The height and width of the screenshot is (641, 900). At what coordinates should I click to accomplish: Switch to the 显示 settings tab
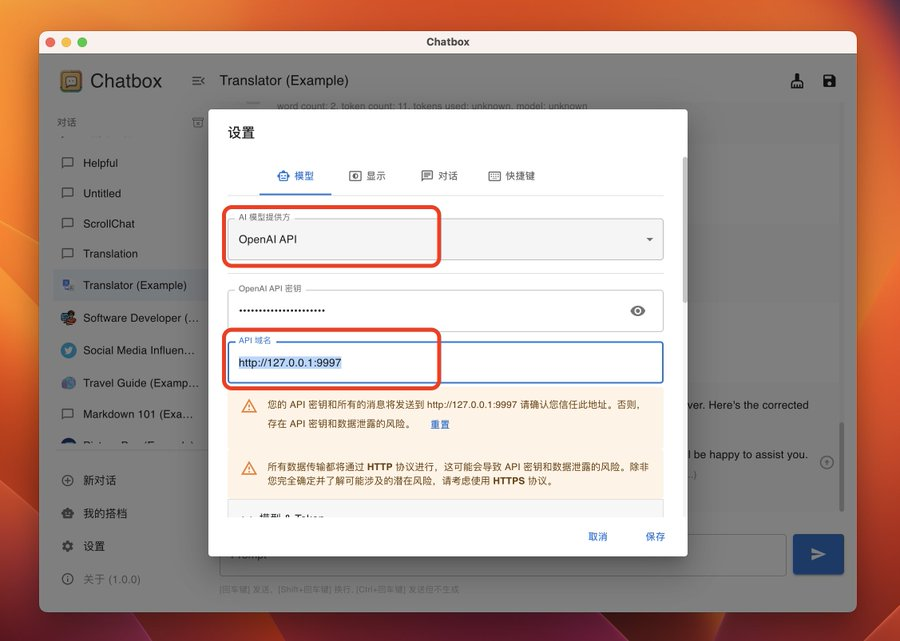coord(366,177)
